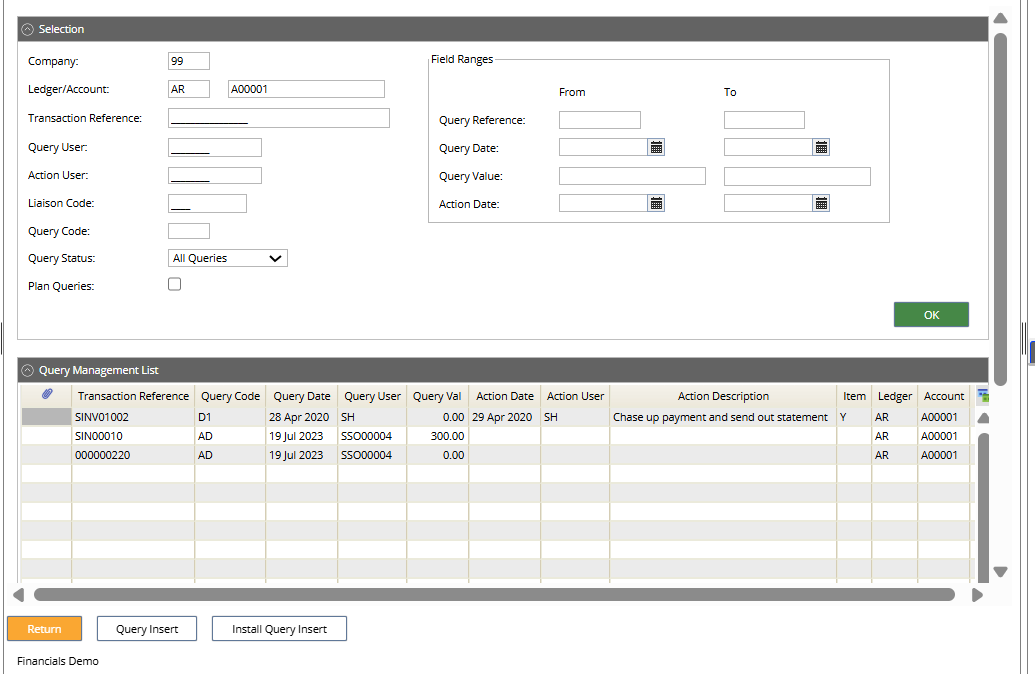This screenshot has height=674, width=1035.
Task: Sort by Account column header
Action: 943,396
